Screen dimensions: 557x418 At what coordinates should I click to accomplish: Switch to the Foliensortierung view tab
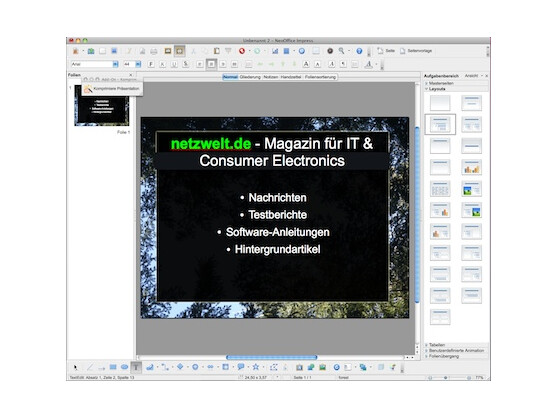pos(320,77)
